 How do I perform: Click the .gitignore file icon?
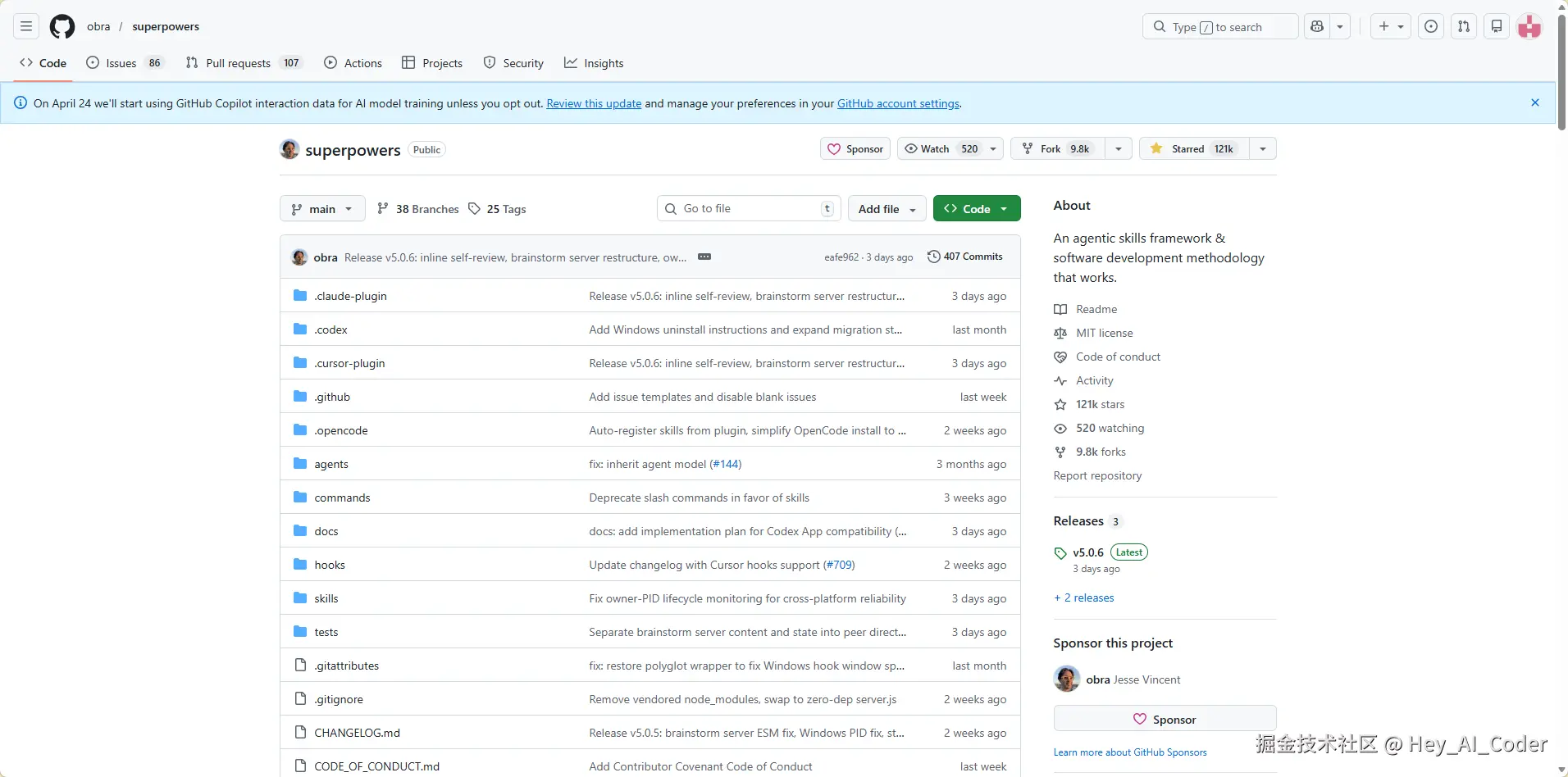[300, 699]
